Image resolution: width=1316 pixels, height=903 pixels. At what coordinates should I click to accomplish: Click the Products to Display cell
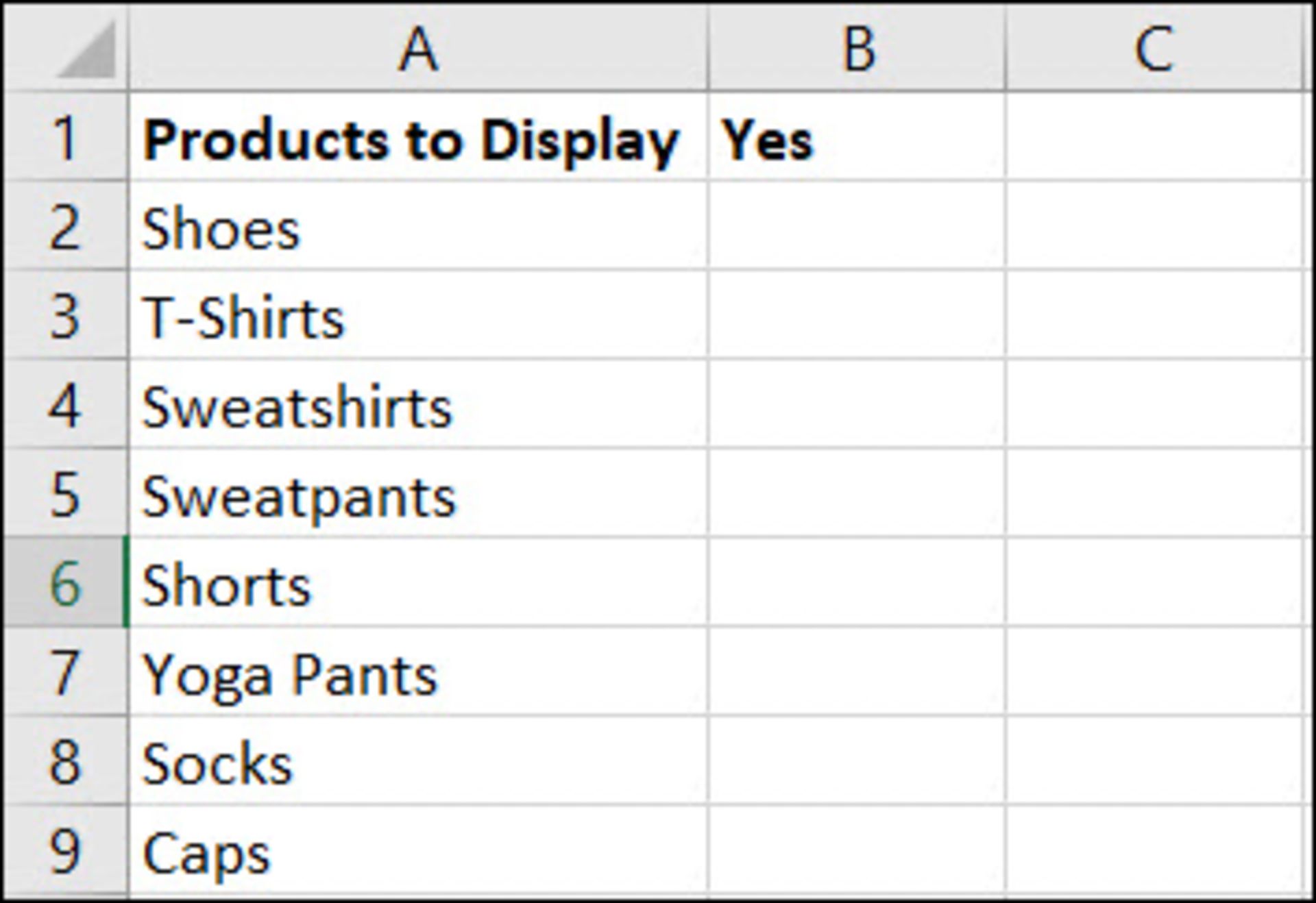(417, 136)
